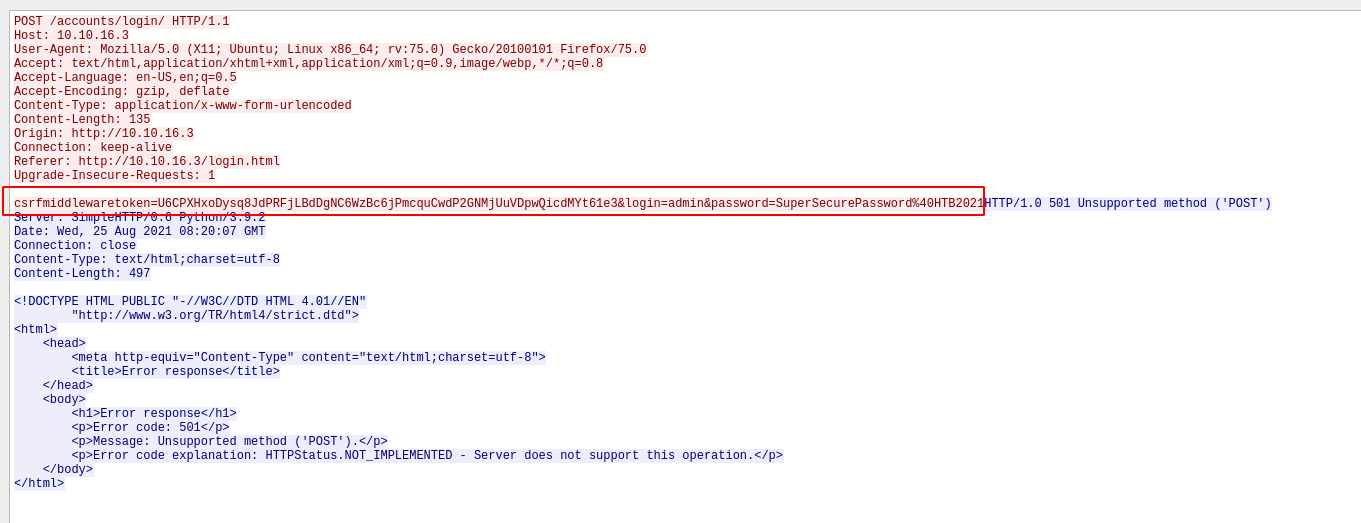Image resolution: width=1361 pixels, height=523 pixels.
Task: Click the User-Agent Mozilla header line
Action: tap(330, 50)
